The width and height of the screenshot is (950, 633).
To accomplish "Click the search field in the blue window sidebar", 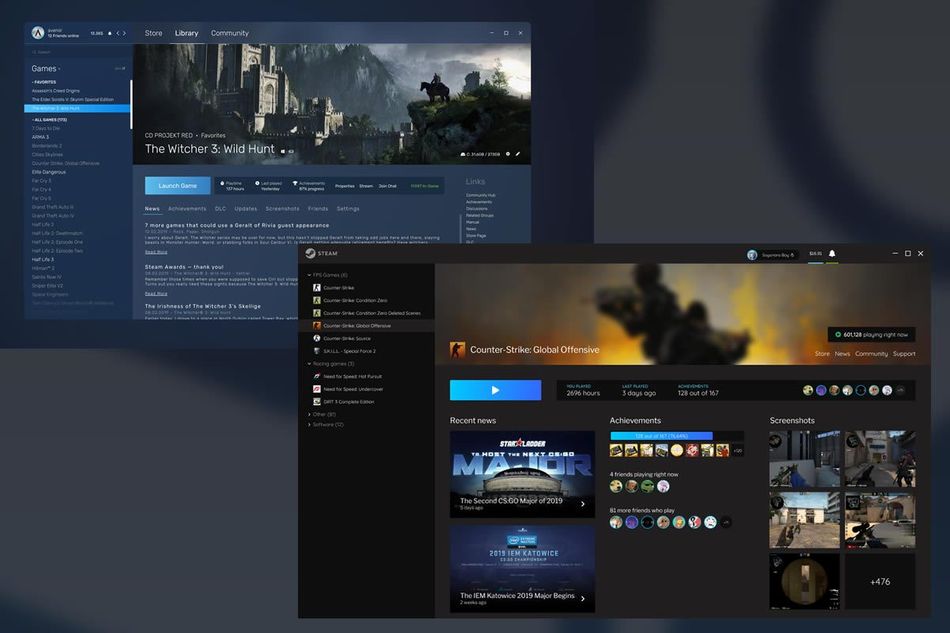I will (78, 52).
